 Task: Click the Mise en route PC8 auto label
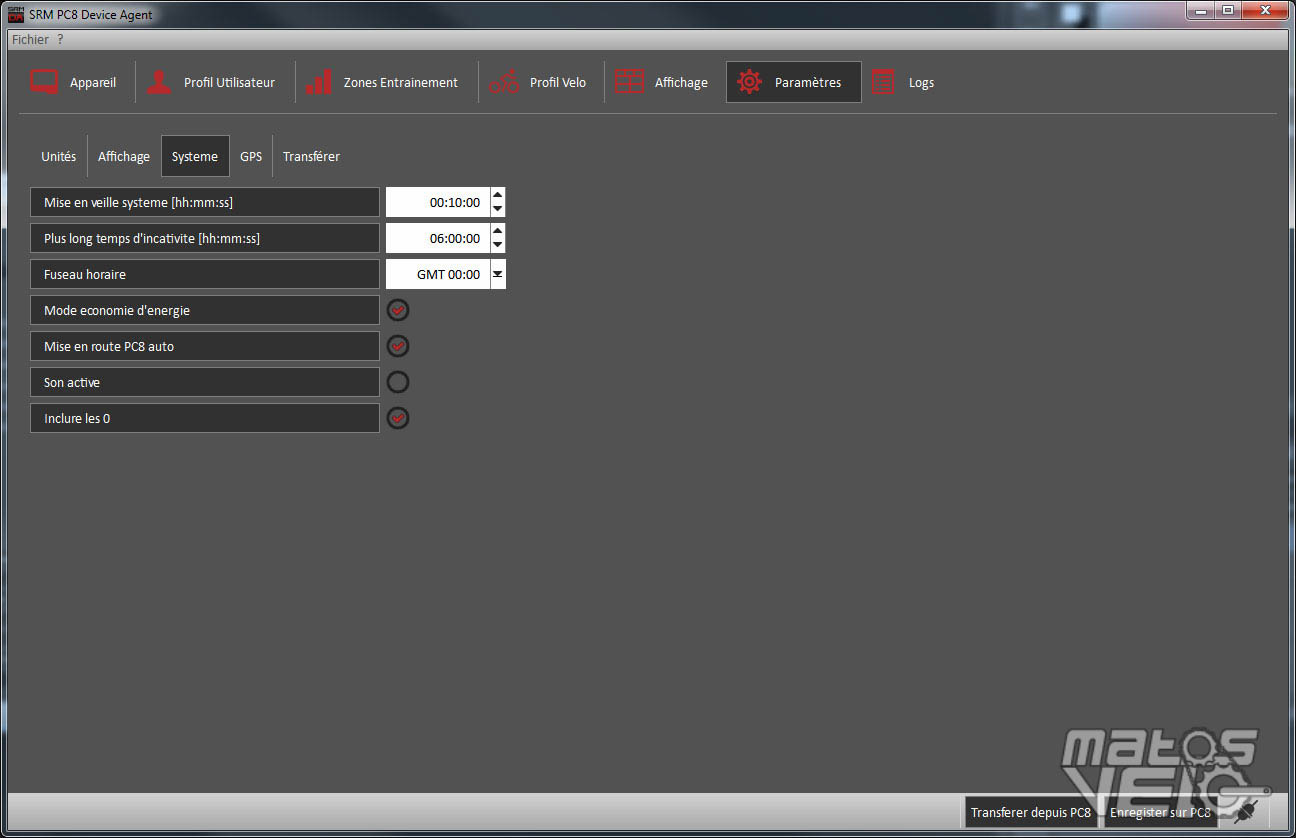[205, 346]
